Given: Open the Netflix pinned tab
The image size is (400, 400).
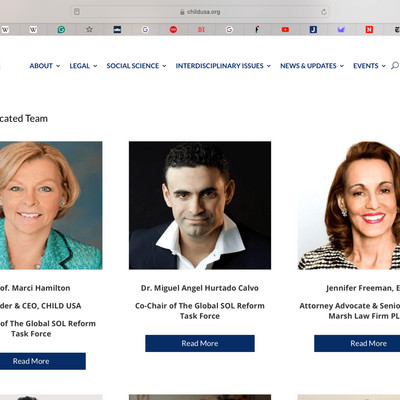Looking at the screenshot, I should tap(369, 30).
